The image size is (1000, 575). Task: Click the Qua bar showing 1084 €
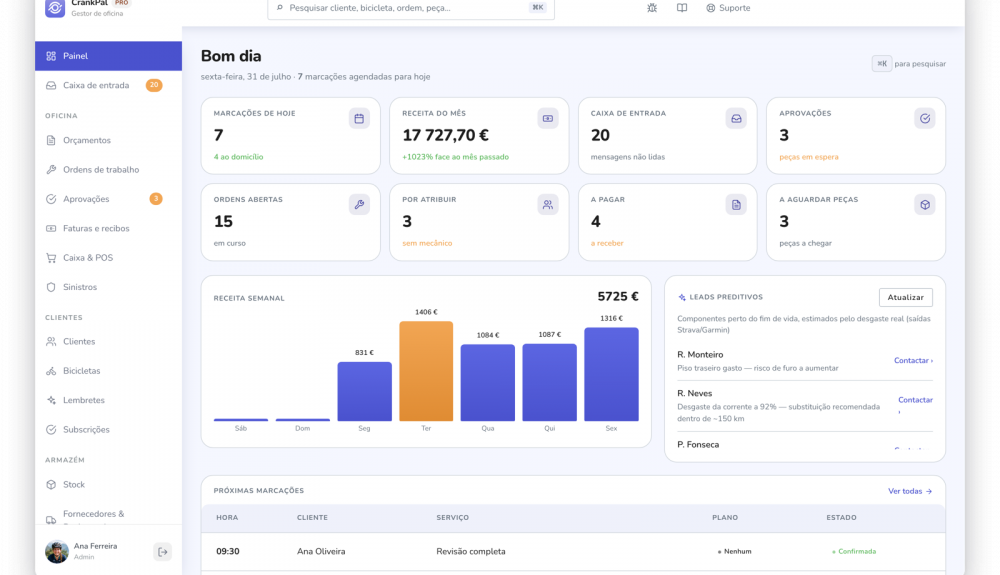coord(488,382)
